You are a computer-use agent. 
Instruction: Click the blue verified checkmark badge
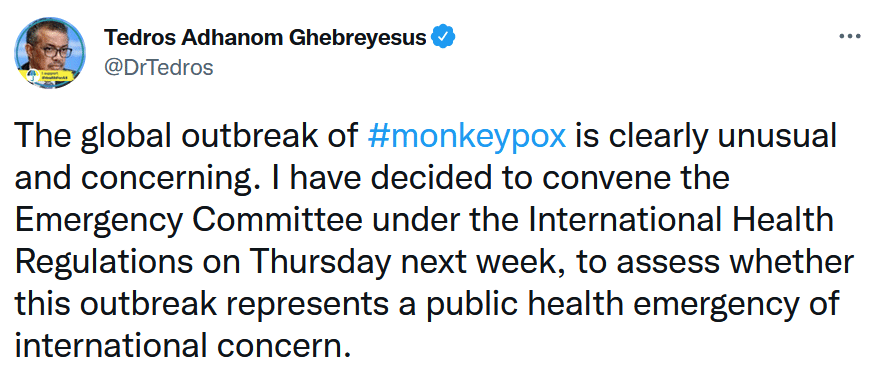(x=444, y=37)
